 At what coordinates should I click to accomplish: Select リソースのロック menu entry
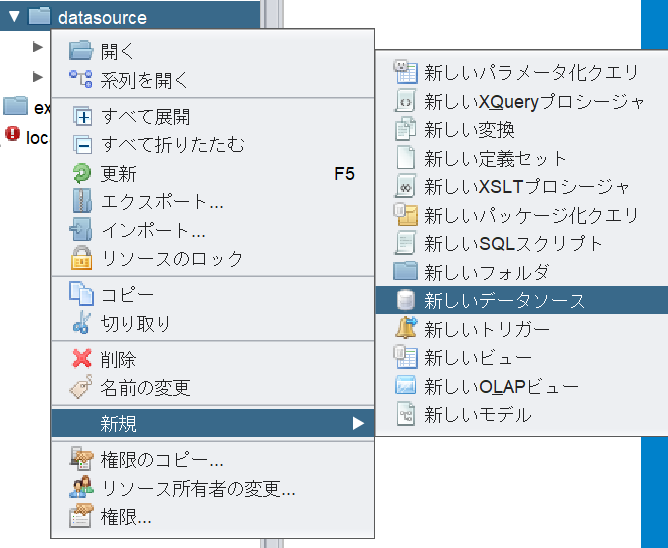[213, 258]
